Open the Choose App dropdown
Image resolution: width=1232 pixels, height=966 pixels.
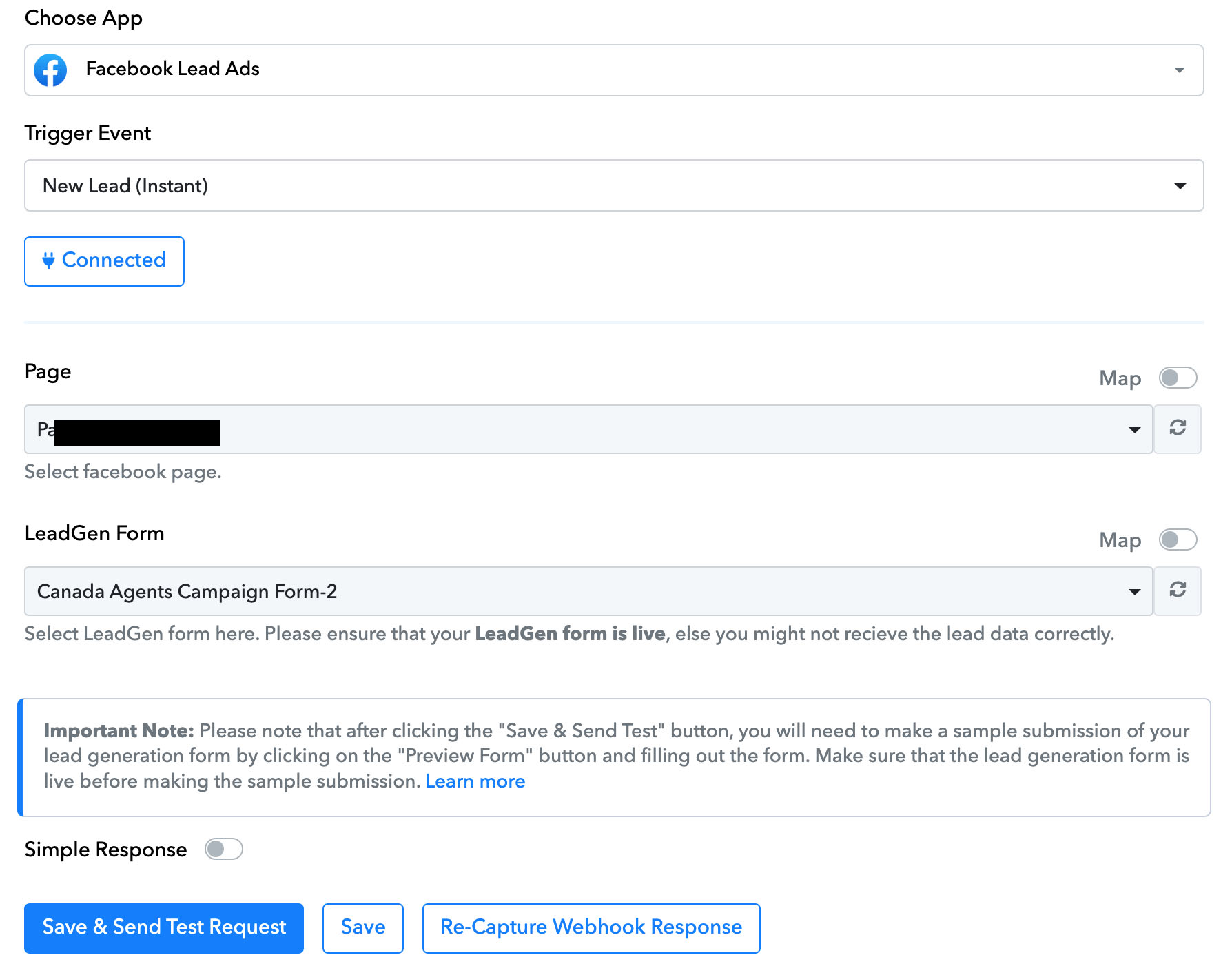614,70
